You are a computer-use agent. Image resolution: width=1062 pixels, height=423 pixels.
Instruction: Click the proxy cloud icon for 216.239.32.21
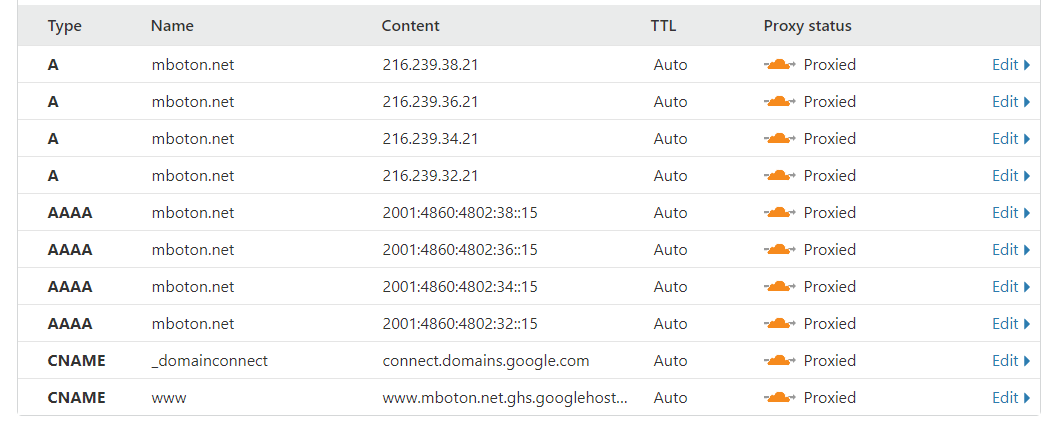tap(780, 176)
